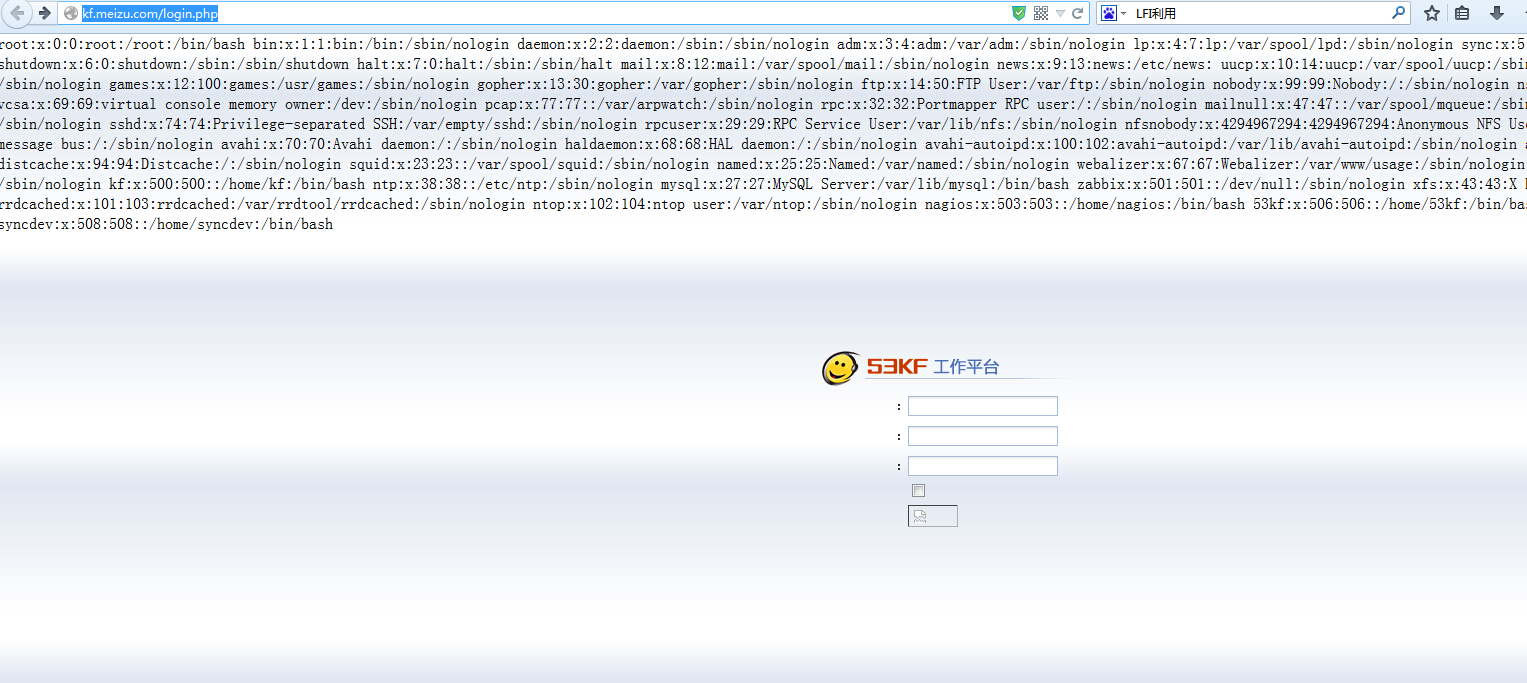Go back with the browser back arrow

point(17,13)
